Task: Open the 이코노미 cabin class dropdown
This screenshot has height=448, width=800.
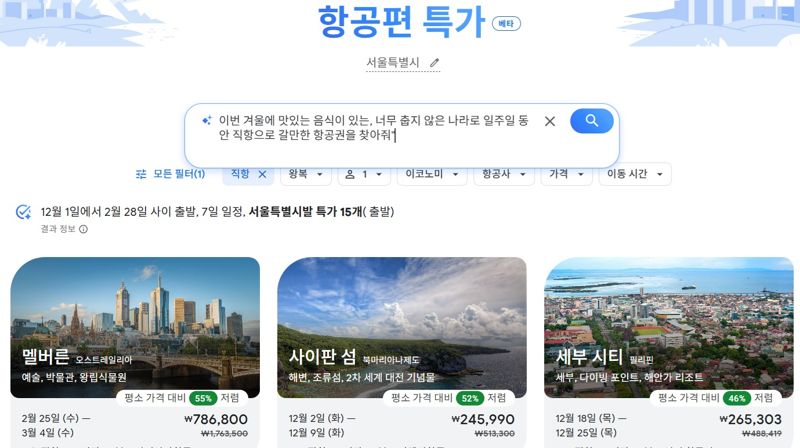Action: click(432, 174)
